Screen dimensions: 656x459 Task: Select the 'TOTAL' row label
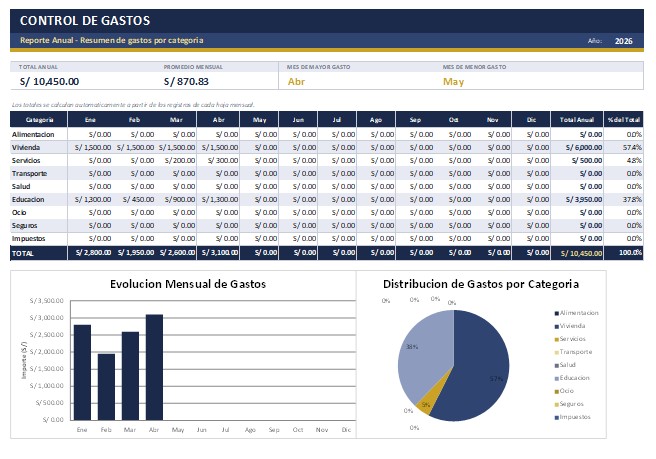pos(23,253)
